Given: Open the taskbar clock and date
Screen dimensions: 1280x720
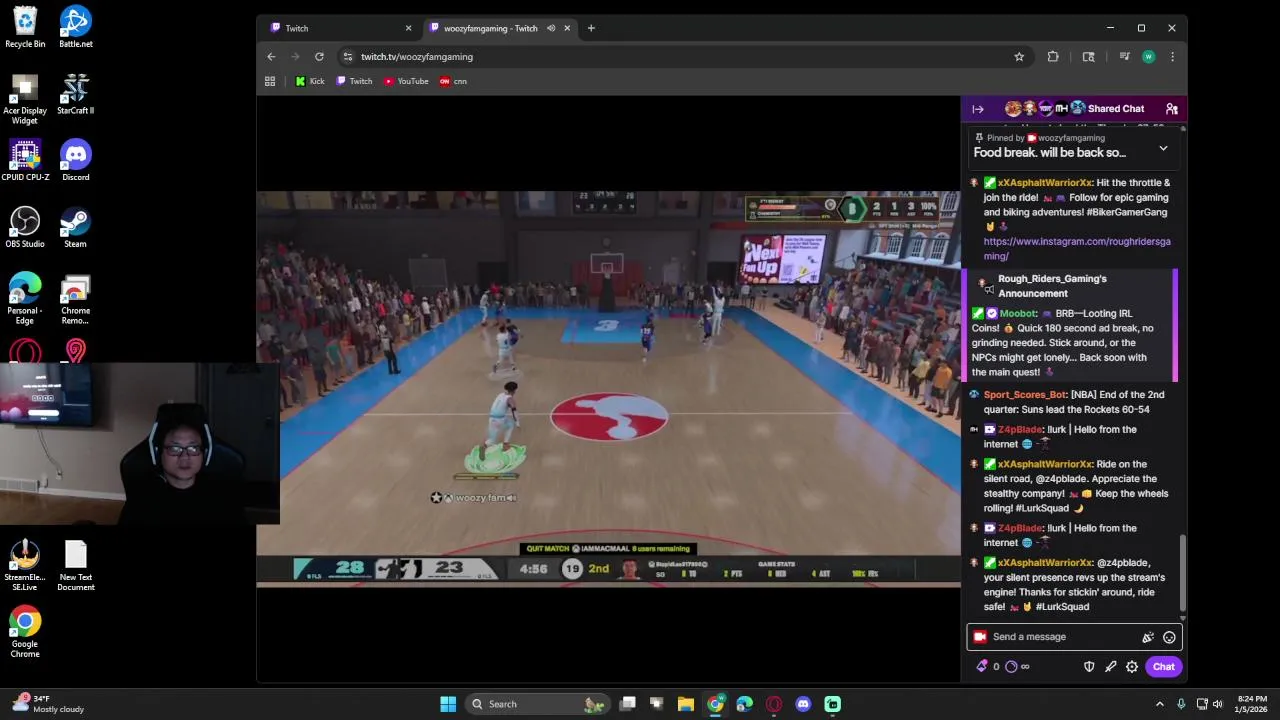Looking at the screenshot, I should (1251, 704).
